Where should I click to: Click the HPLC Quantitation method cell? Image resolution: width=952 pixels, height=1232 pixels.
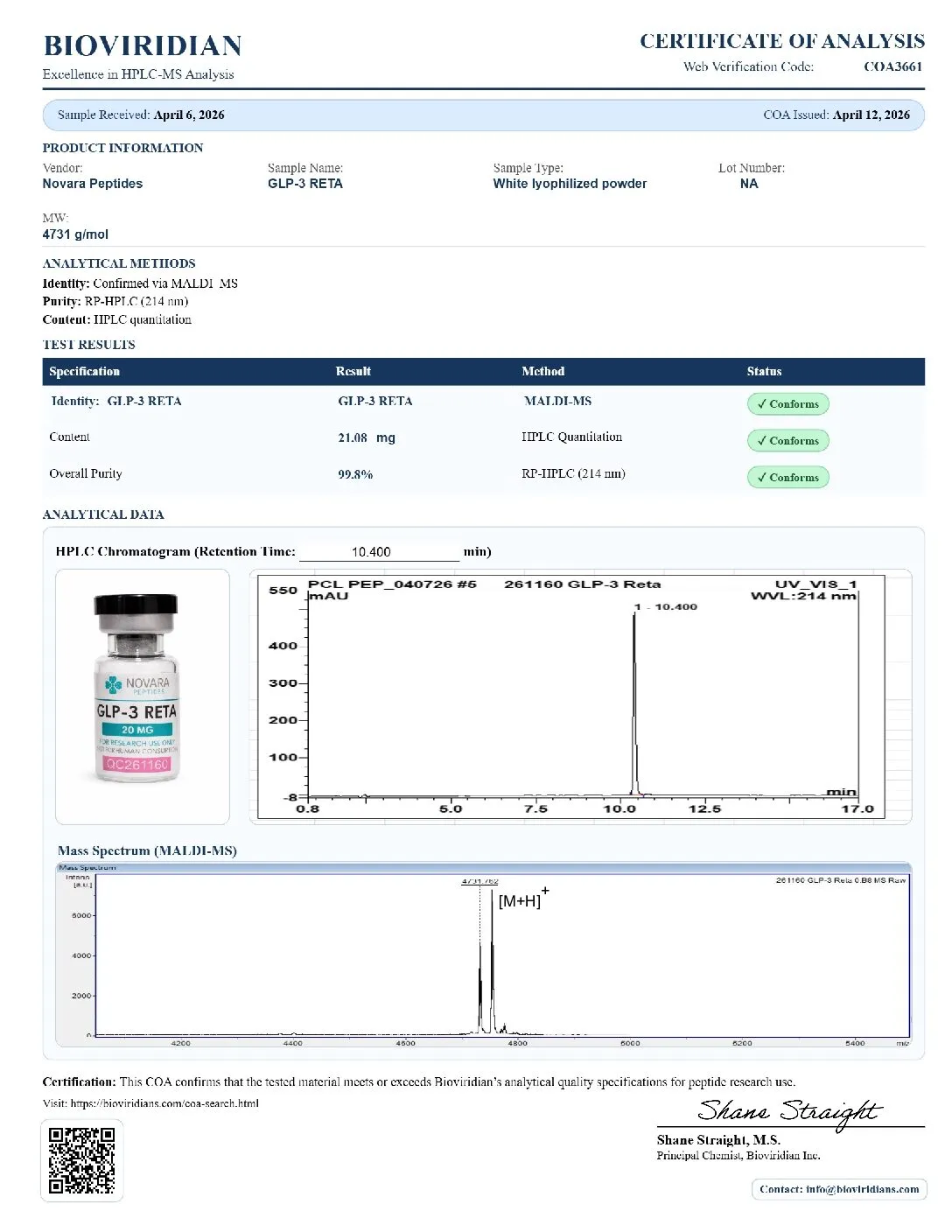[572, 437]
